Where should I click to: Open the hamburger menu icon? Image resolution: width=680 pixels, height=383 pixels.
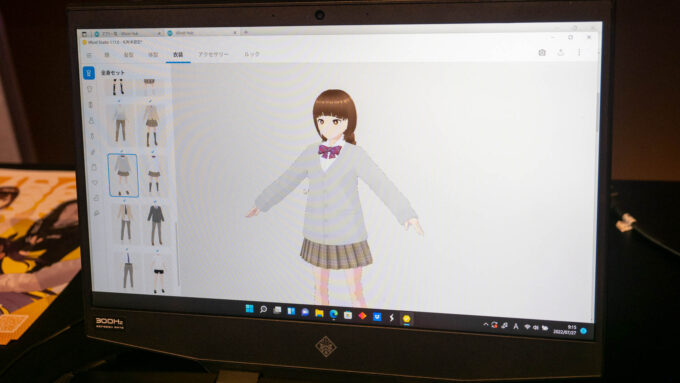click(x=89, y=55)
